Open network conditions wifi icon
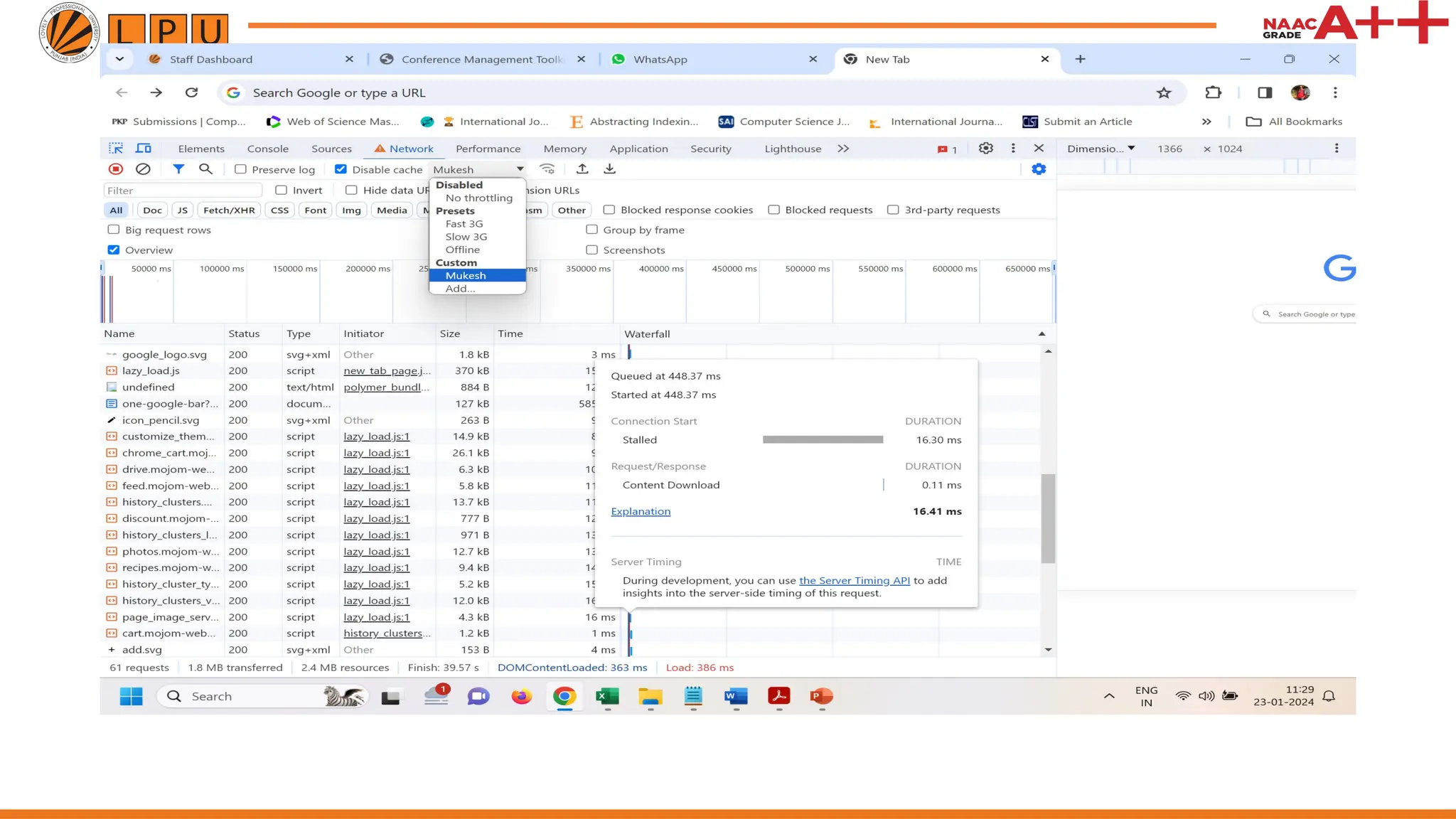 coord(547,169)
